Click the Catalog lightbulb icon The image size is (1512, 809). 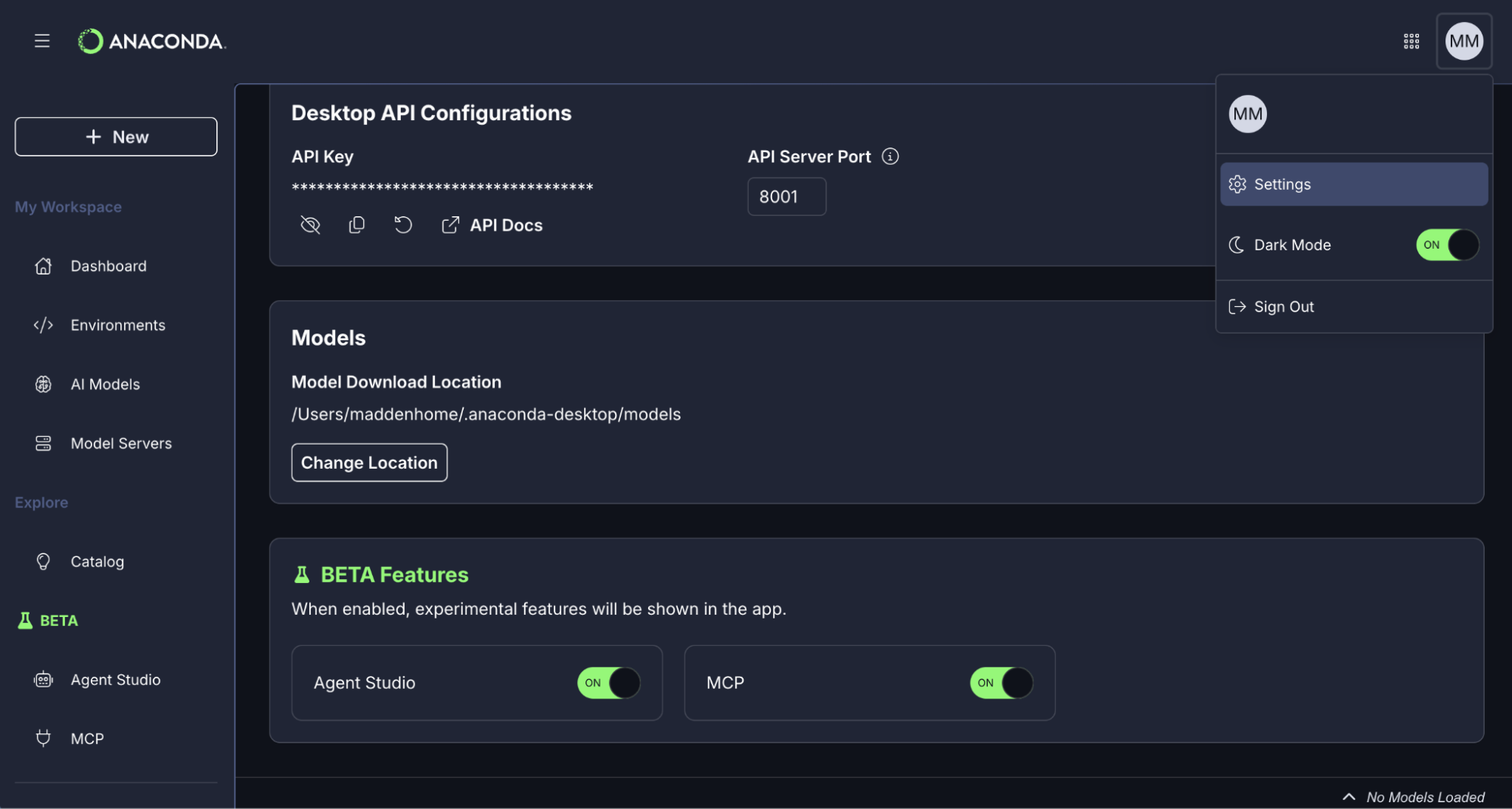[44, 562]
